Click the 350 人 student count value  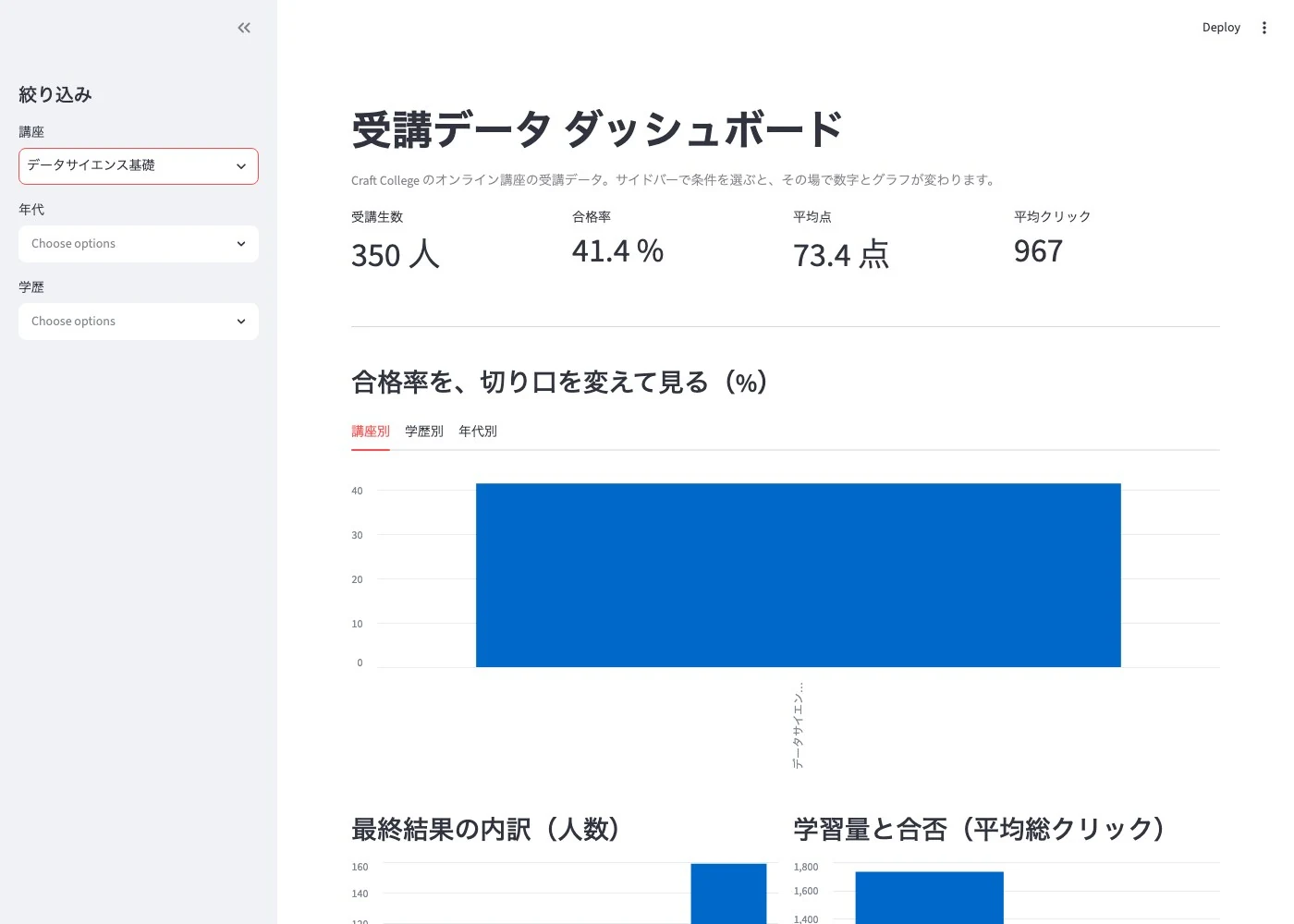click(x=396, y=254)
